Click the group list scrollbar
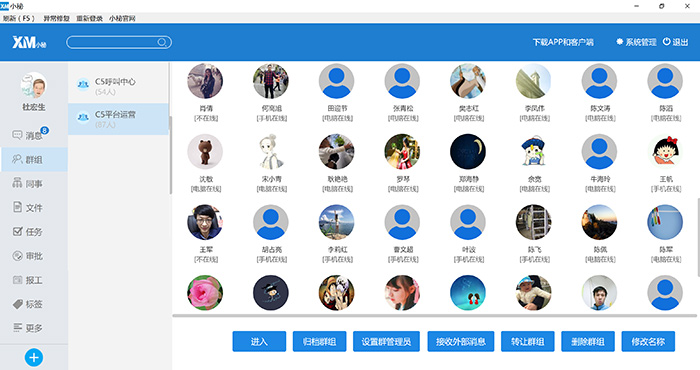The width and height of the screenshot is (700, 370). pos(170,154)
